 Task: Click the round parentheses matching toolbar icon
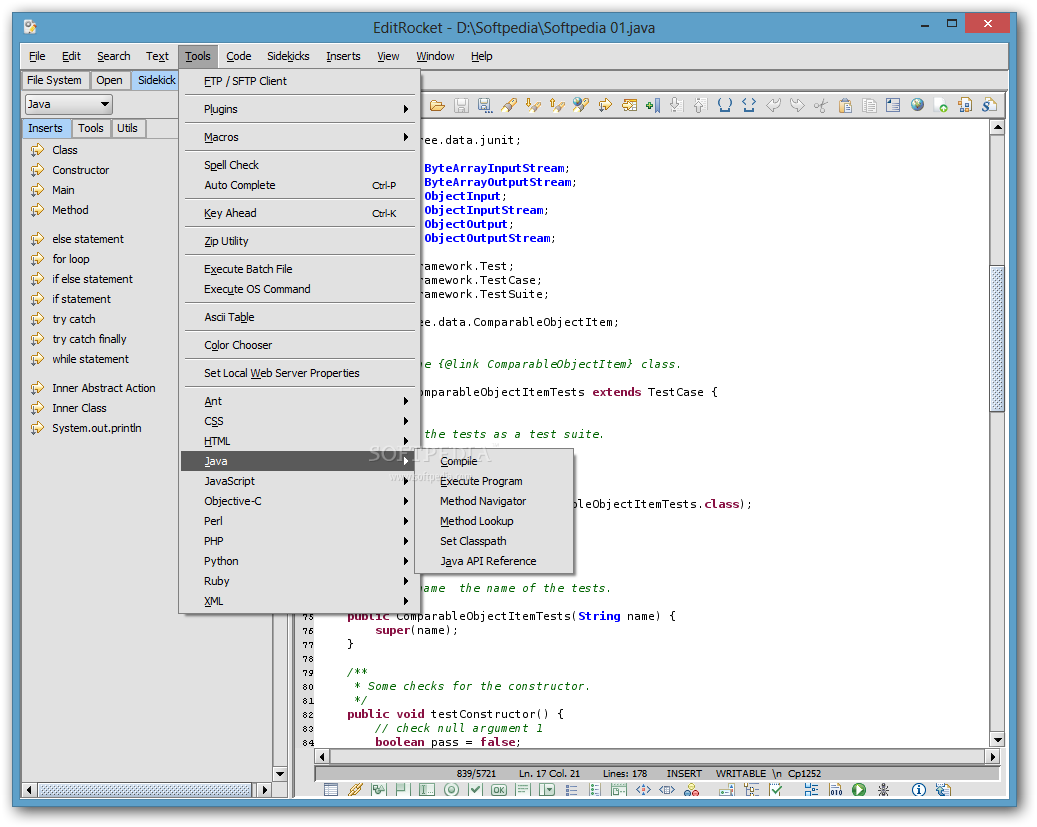[725, 105]
